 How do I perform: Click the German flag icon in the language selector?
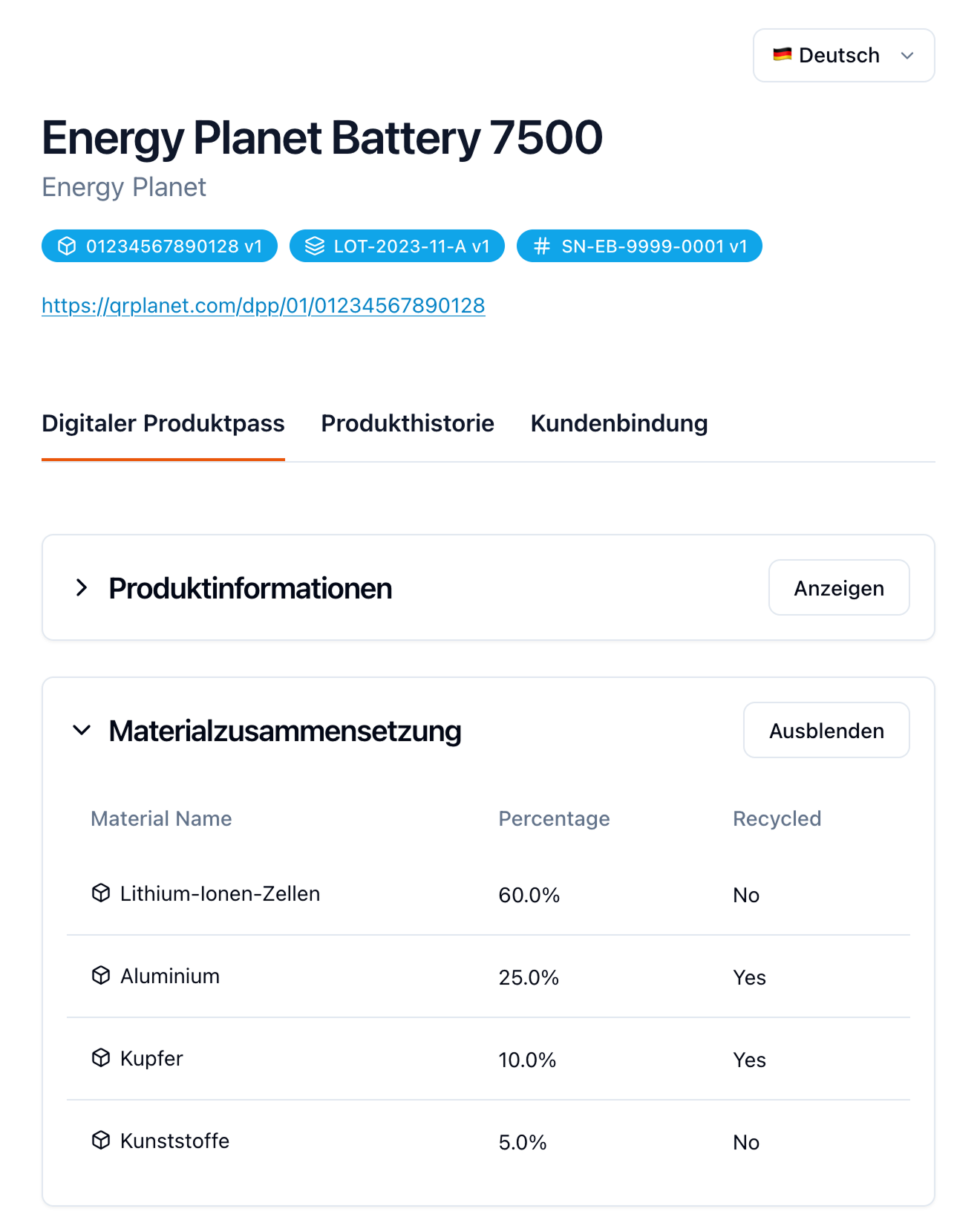click(x=783, y=54)
